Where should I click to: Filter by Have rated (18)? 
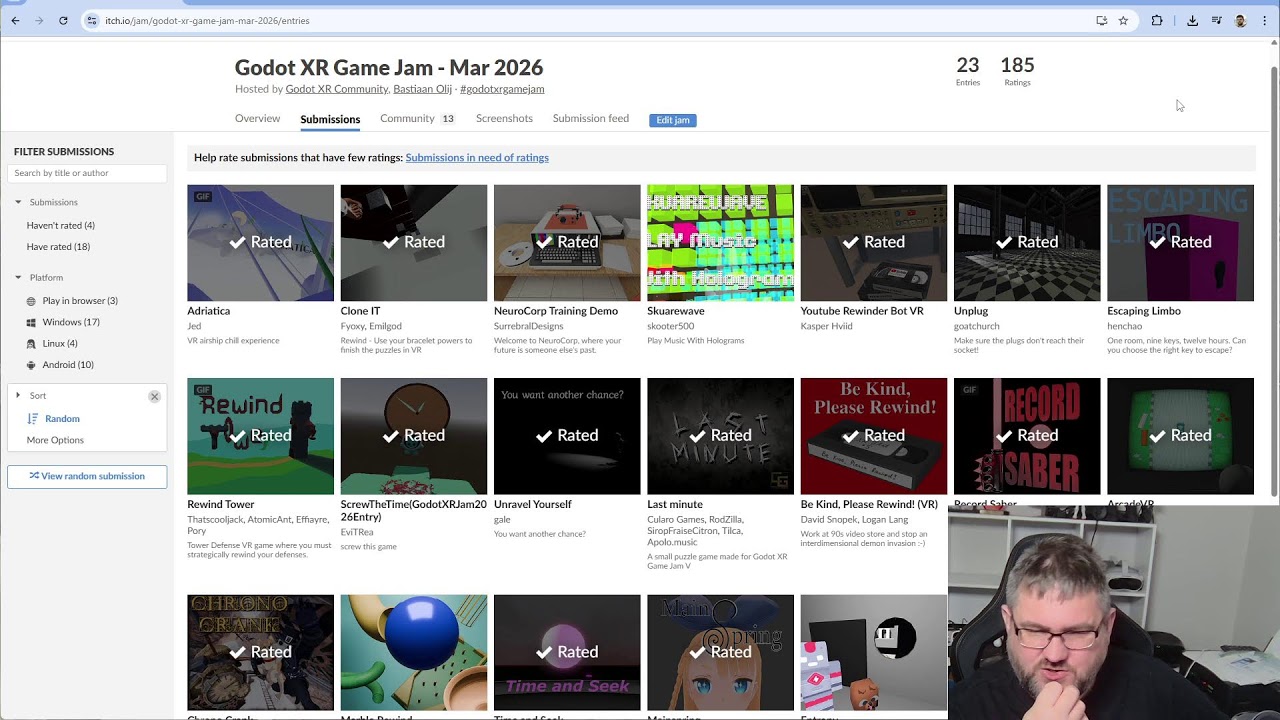click(58, 247)
